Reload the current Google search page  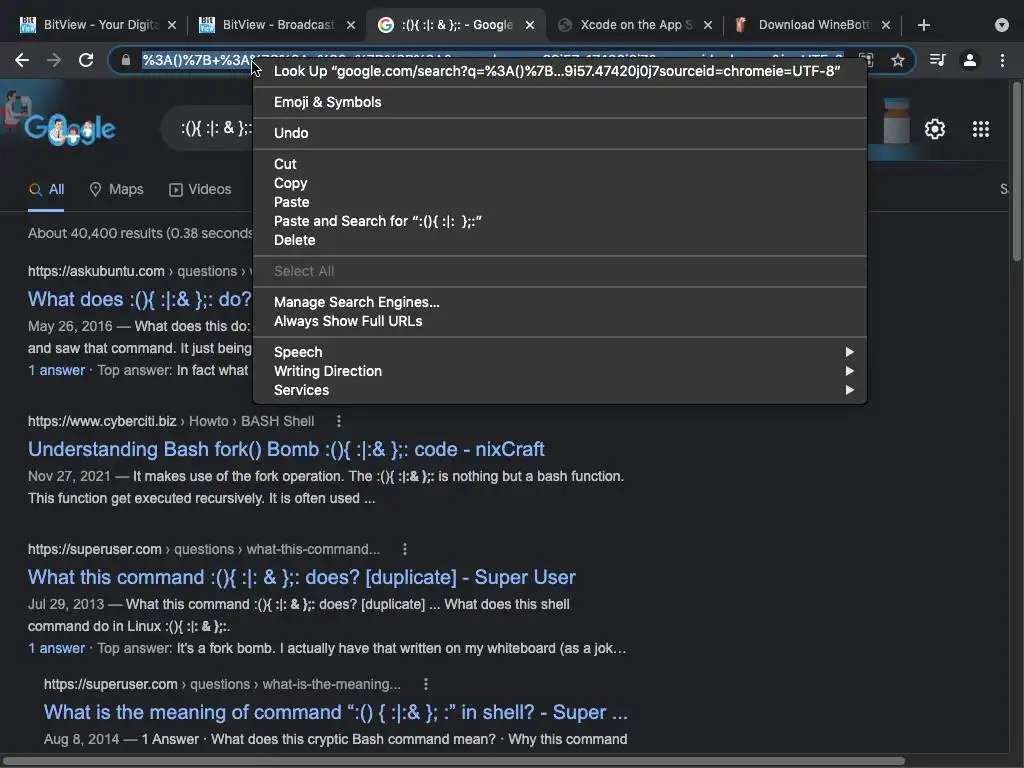(x=86, y=60)
